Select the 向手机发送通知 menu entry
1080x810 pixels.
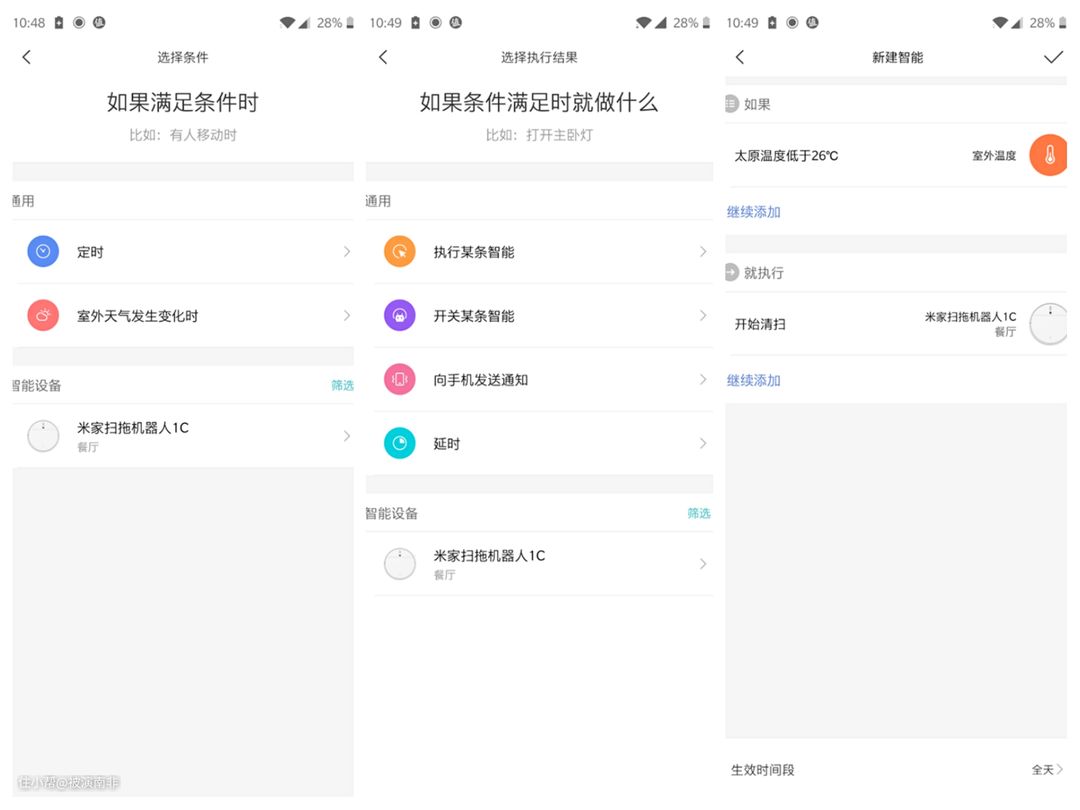[x=480, y=380]
